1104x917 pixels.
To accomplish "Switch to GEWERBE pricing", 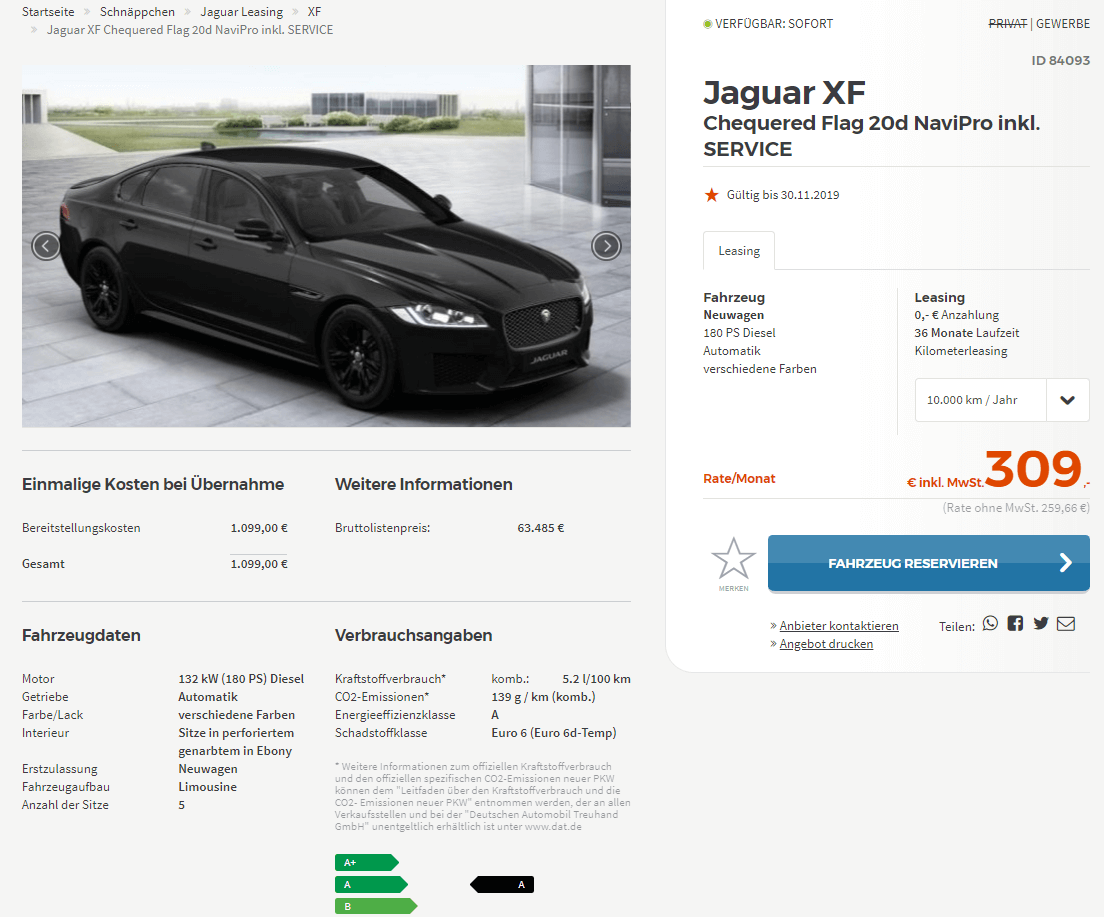I will [x=1062, y=23].
